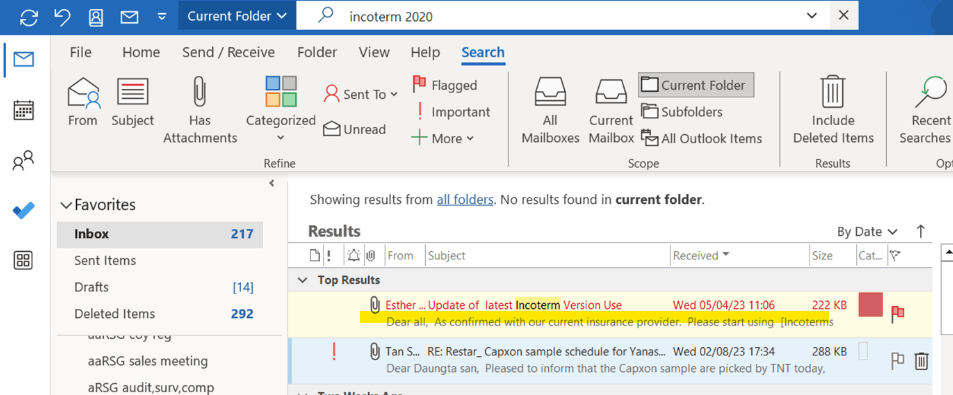Follow the all folders link
This screenshot has width=953, height=395.
[465, 199]
